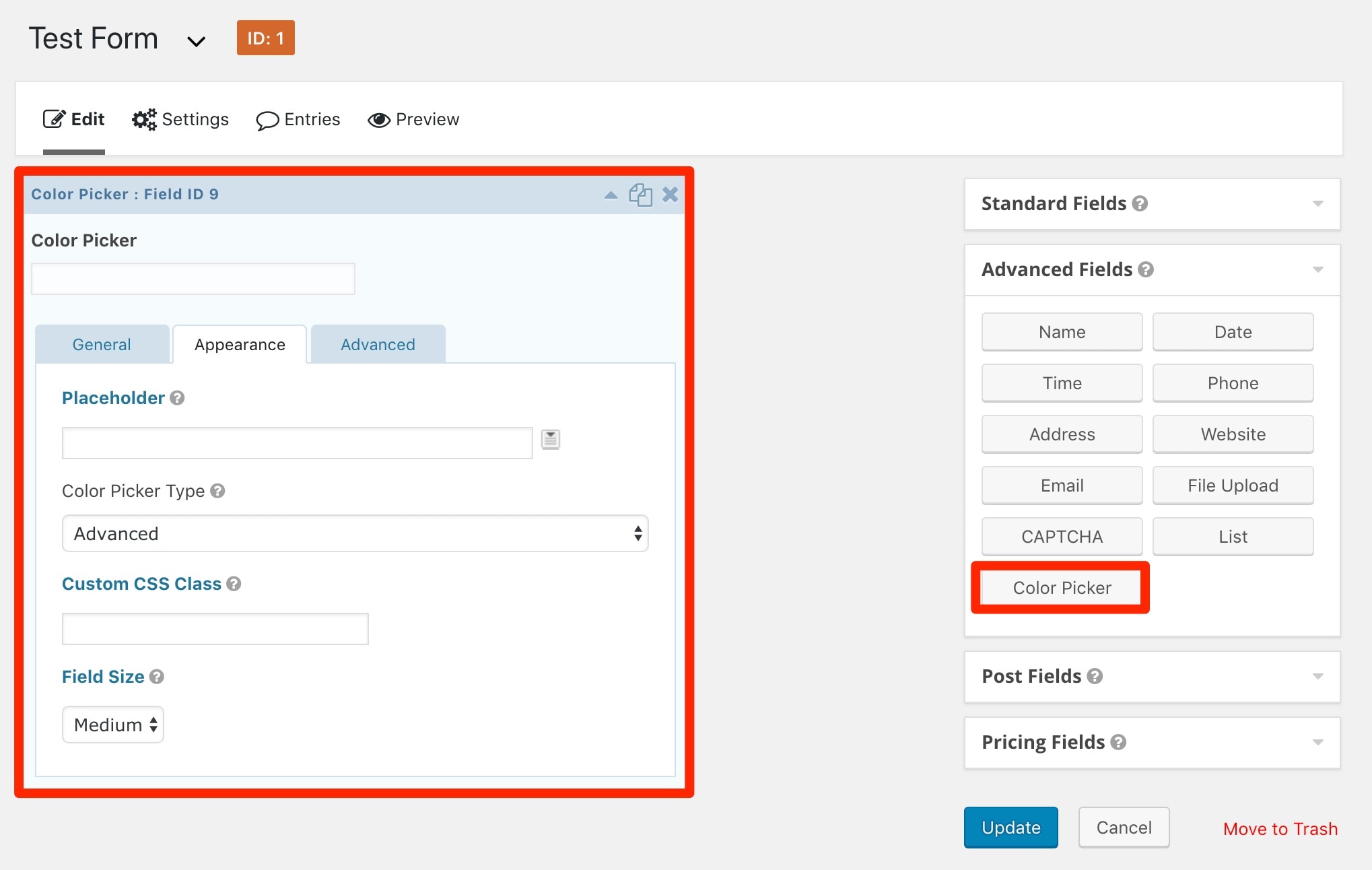Select the Field Size Medium dropdown
This screenshot has height=870, width=1372.
pos(112,724)
